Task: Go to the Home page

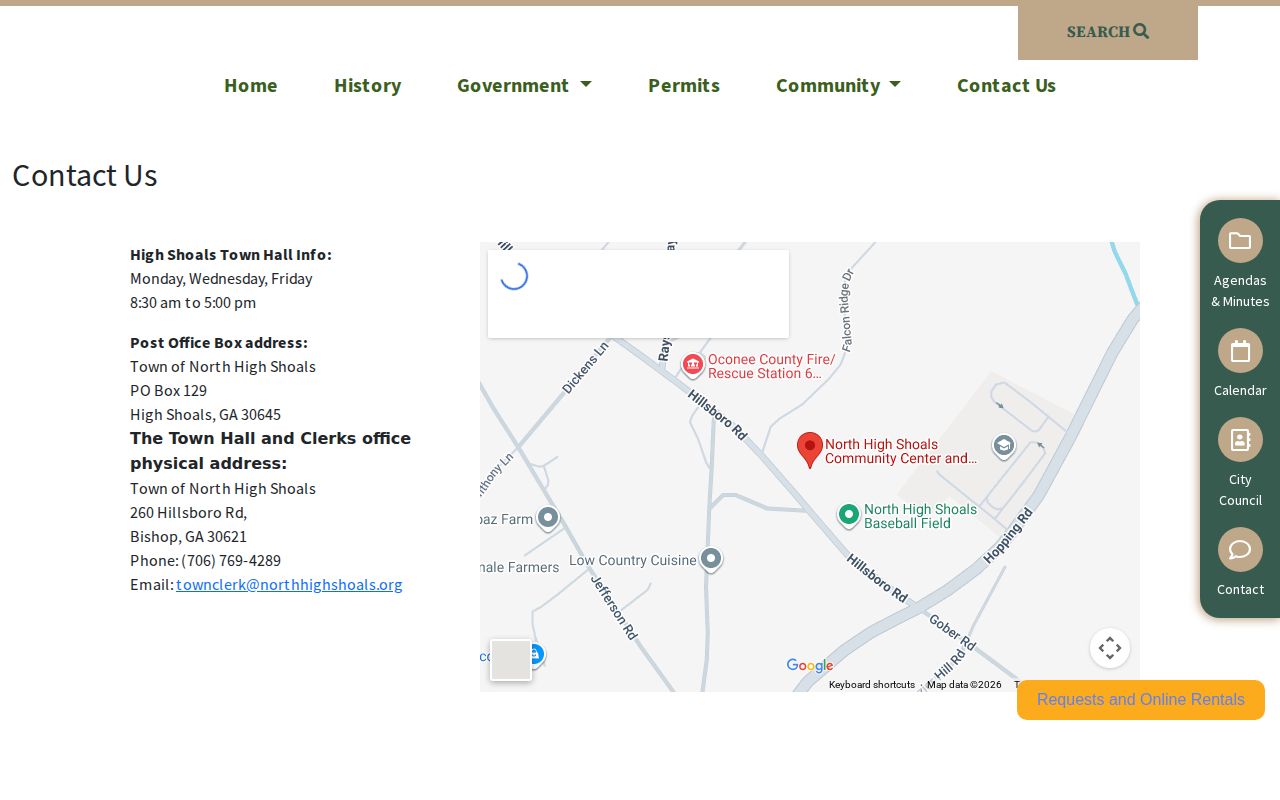Action: (251, 85)
